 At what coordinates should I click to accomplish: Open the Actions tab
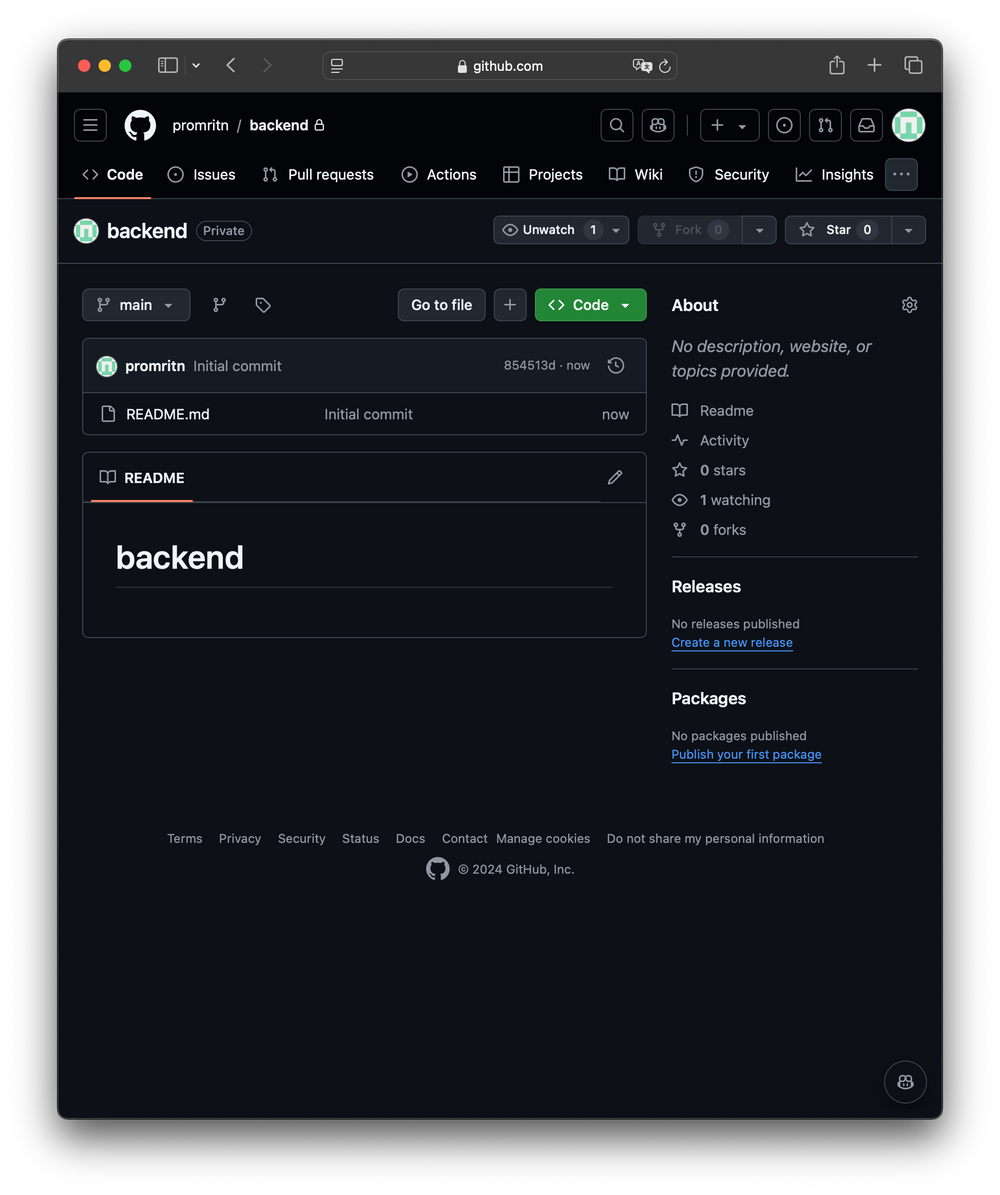[439, 175]
